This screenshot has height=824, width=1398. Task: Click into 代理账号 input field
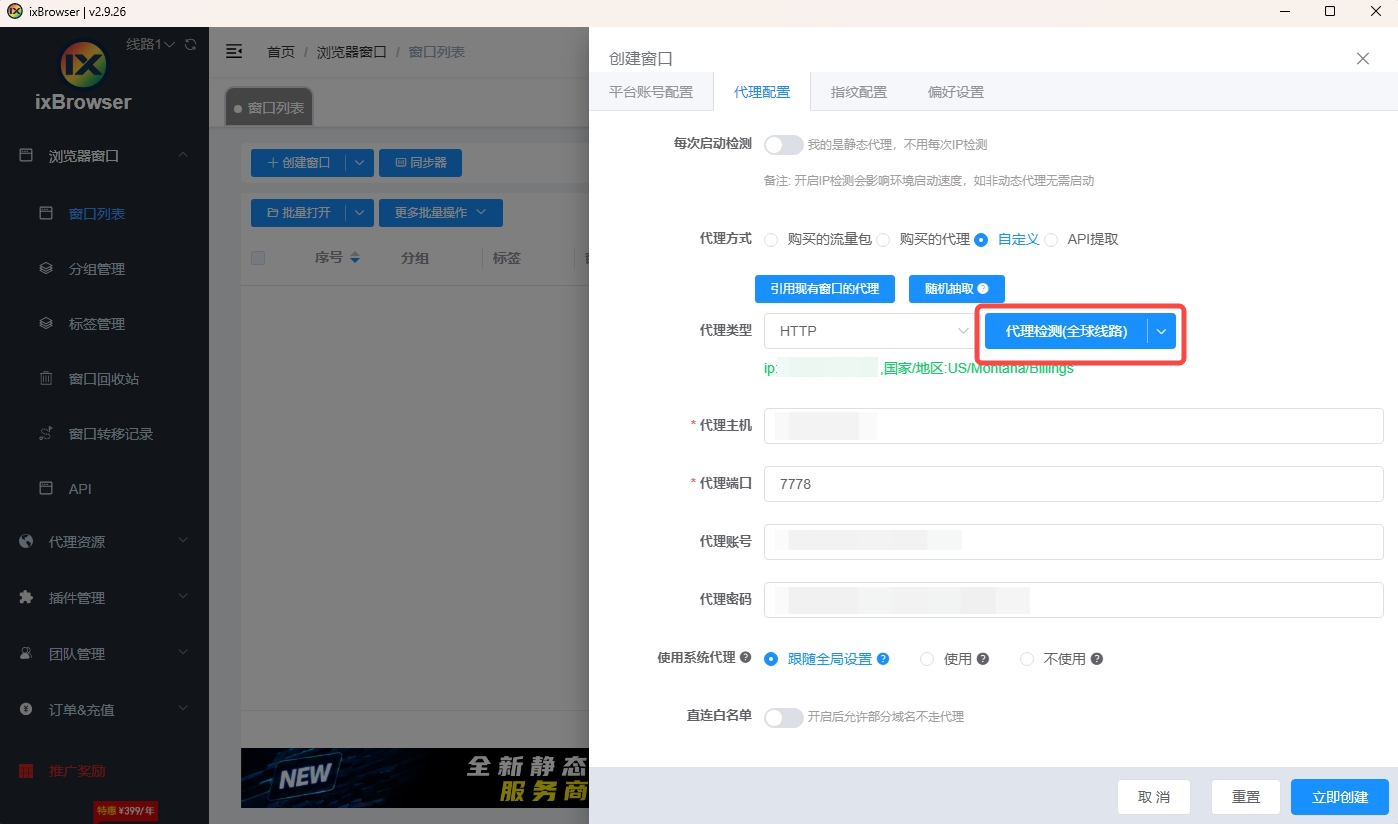click(x=1074, y=542)
